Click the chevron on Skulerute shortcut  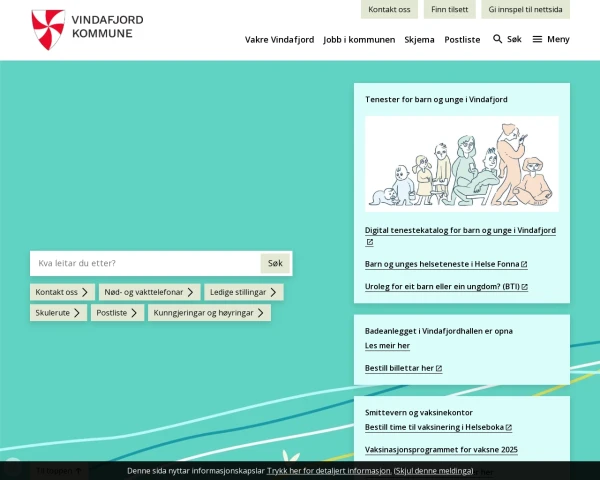[77, 313]
